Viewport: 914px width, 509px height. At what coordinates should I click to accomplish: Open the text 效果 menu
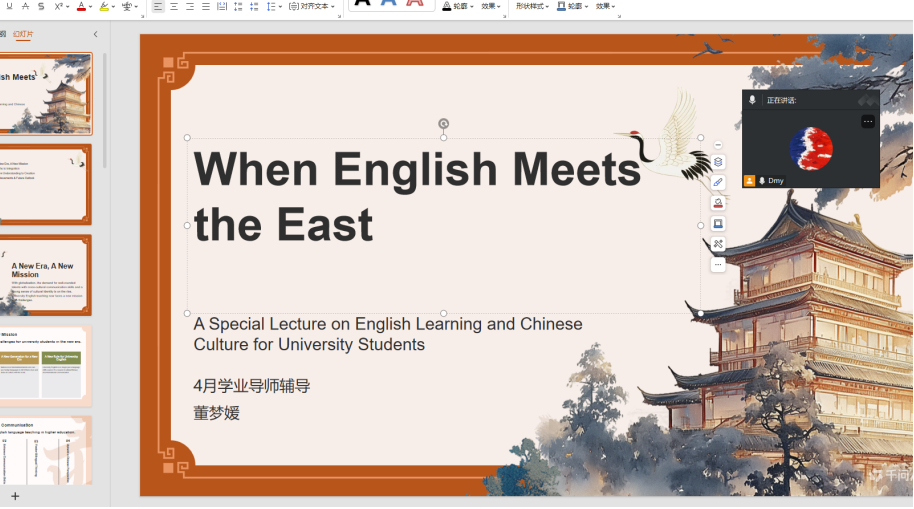pos(491,6)
